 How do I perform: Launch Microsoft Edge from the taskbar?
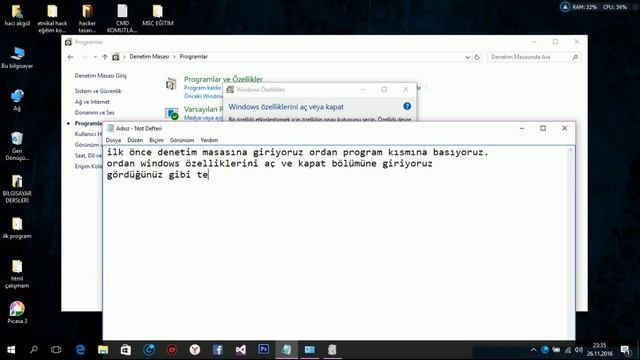point(80,350)
